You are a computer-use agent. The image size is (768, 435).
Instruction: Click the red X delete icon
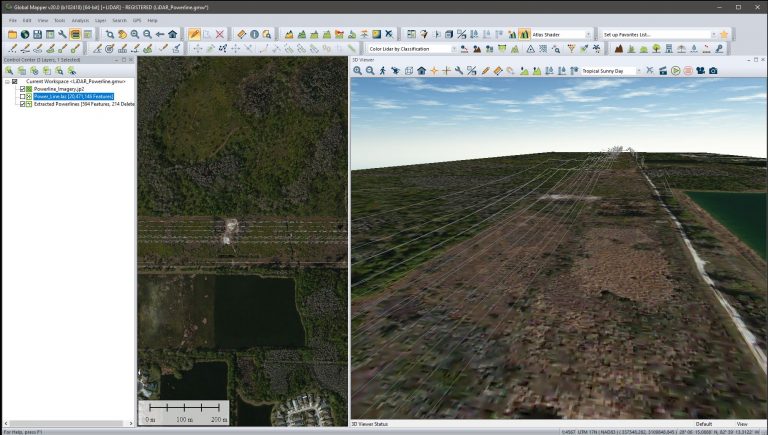pyautogui.click(x=220, y=34)
